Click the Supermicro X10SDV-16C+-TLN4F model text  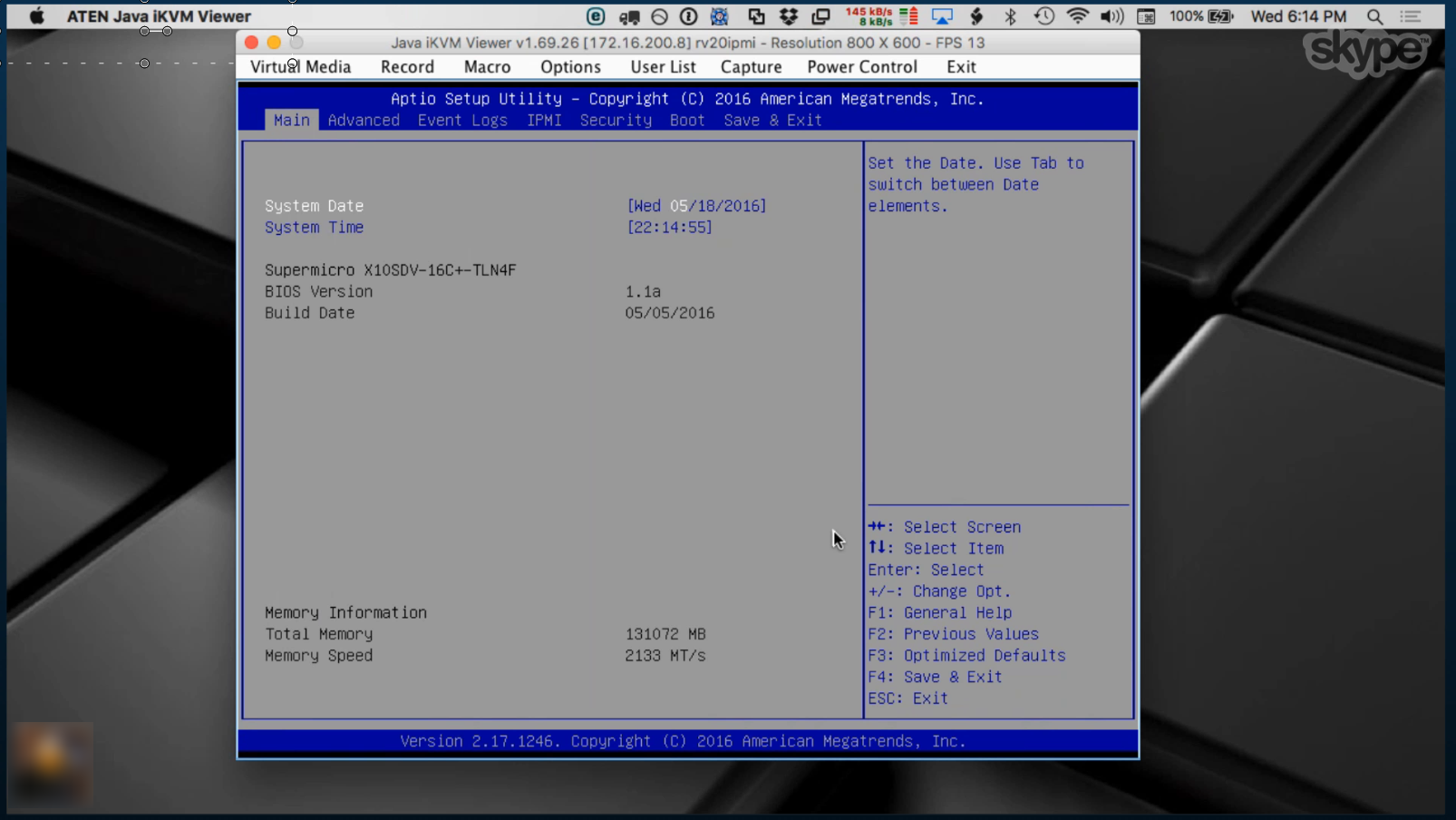(x=390, y=270)
